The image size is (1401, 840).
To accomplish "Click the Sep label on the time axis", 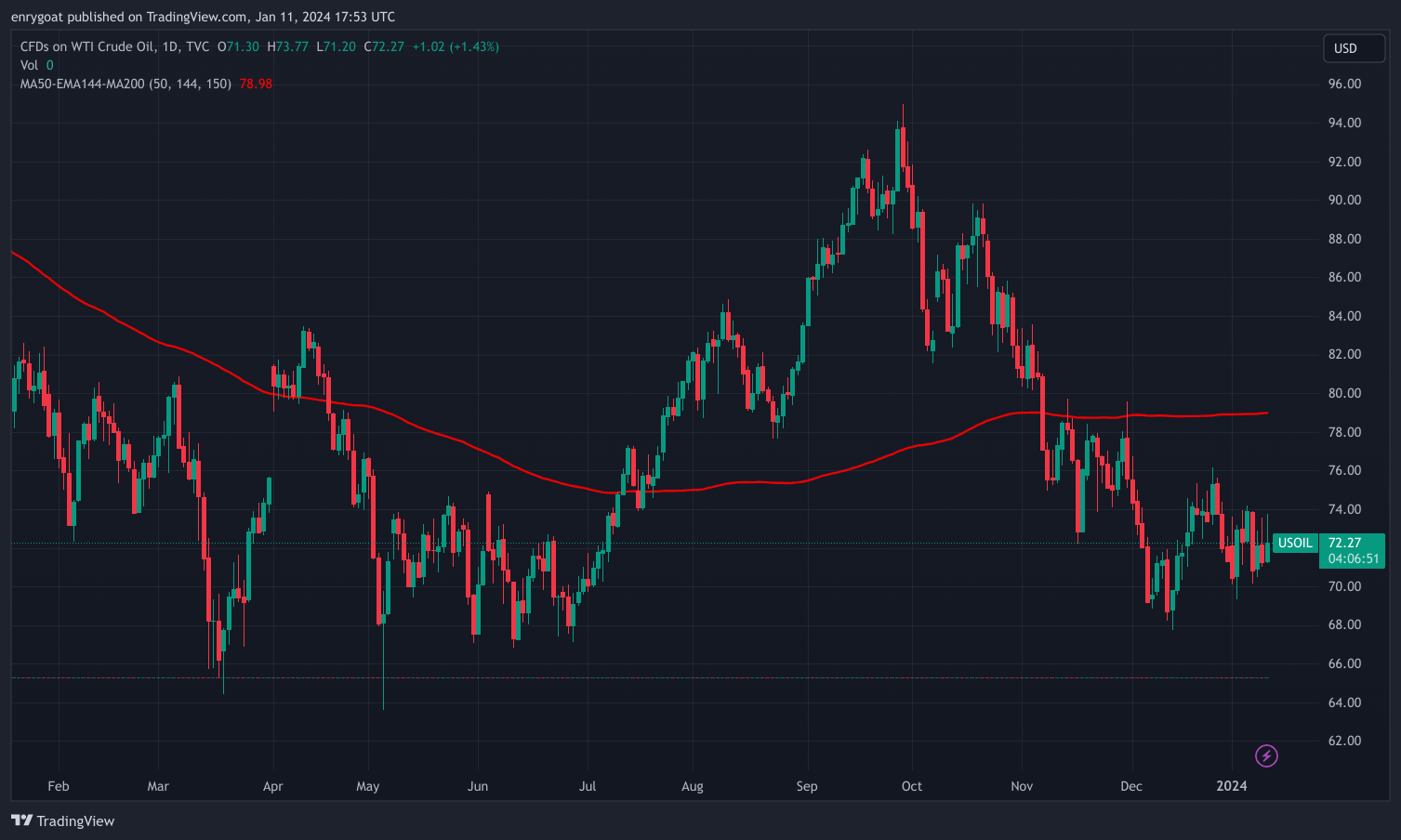I will tap(806, 785).
